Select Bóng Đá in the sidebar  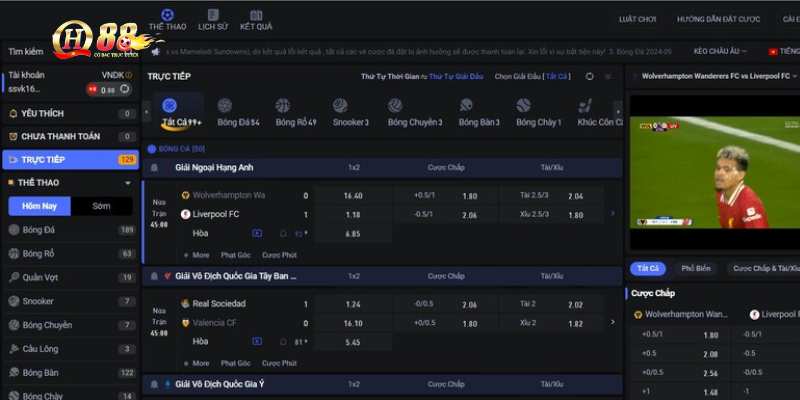[70, 230]
